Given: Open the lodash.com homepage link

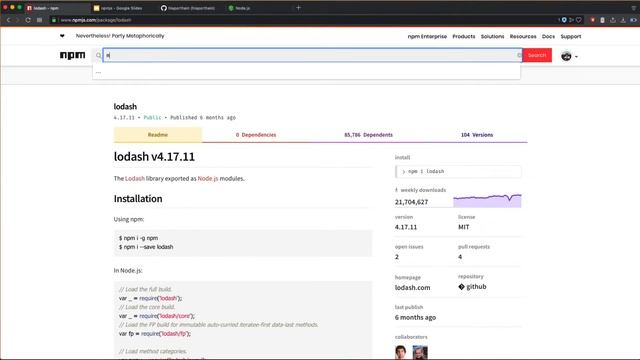Looking at the screenshot, I should tap(412, 287).
